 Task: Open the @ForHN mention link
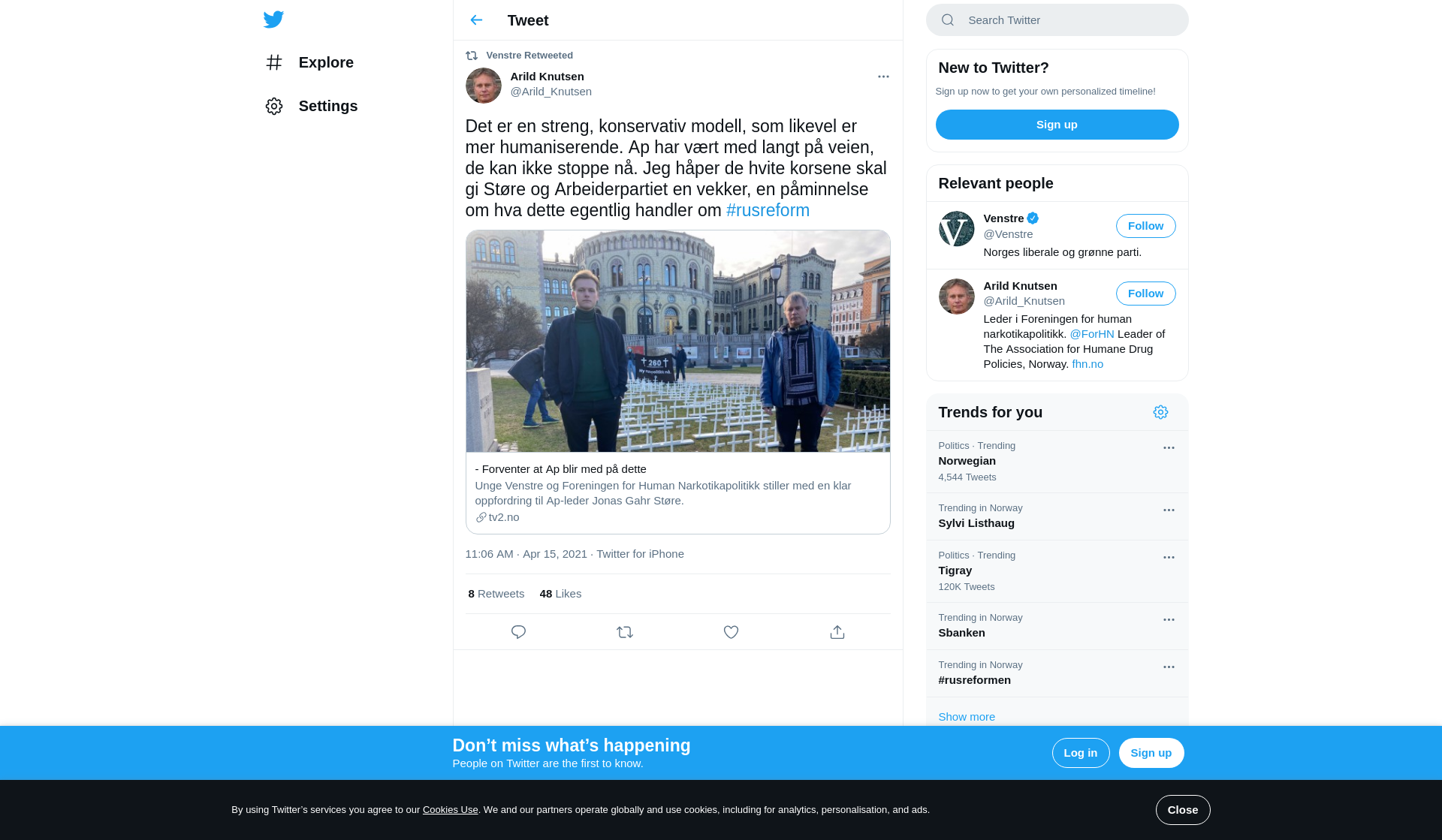coord(1091,334)
